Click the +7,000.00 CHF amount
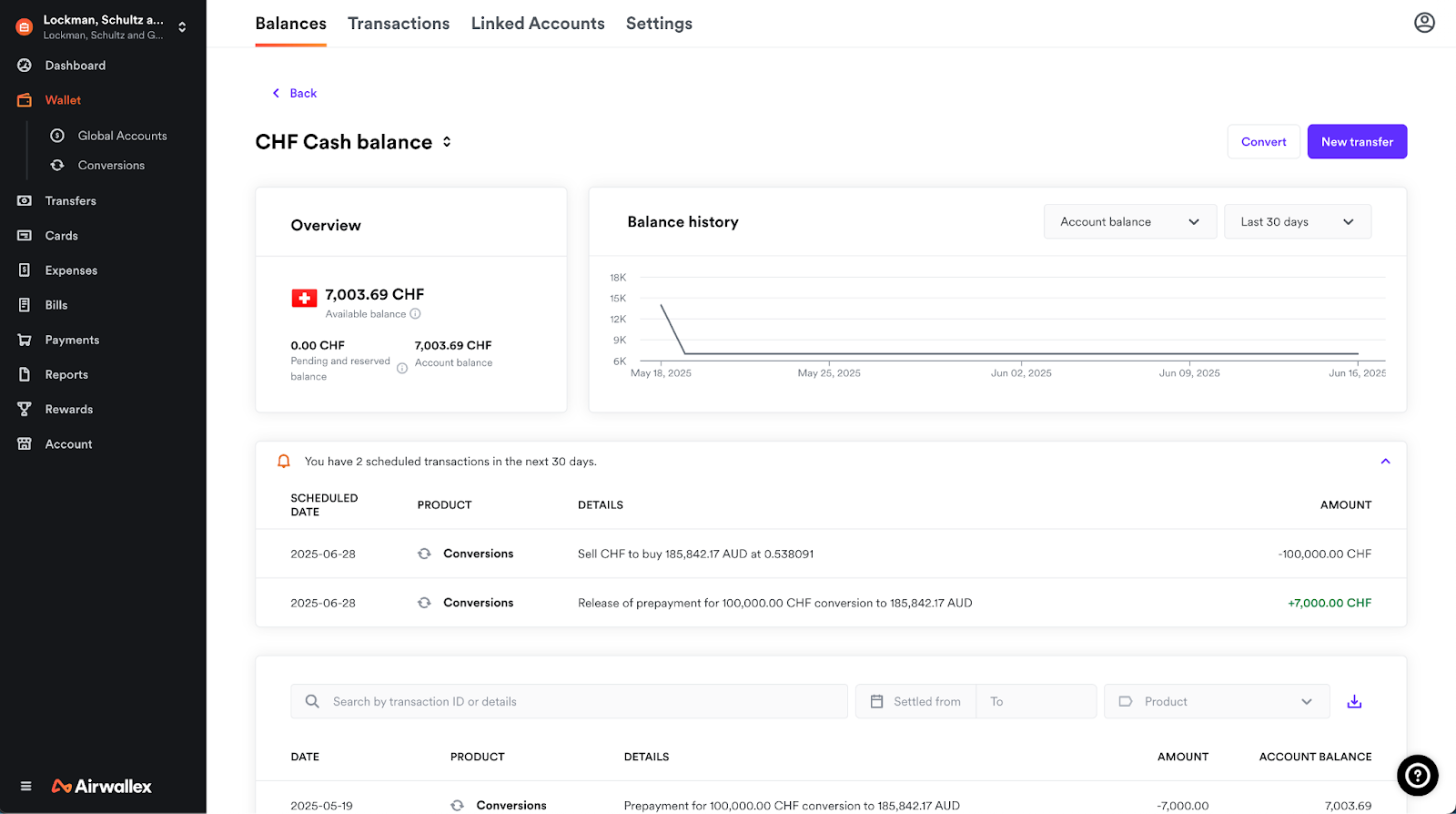The width and height of the screenshot is (1456, 814). pos(1330,603)
